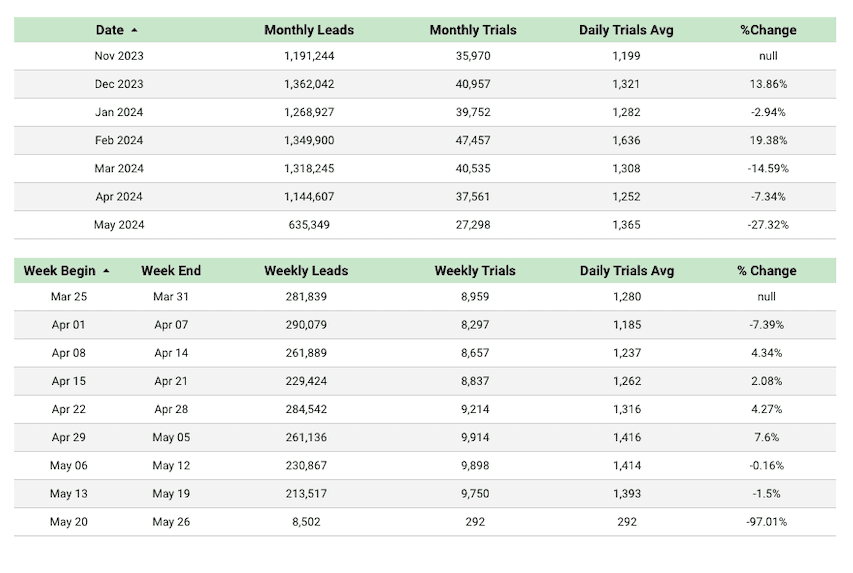Image resolution: width=853 pixels, height=573 pixels.
Task: Sort by Monthly Trials column header
Action: point(473,30)
